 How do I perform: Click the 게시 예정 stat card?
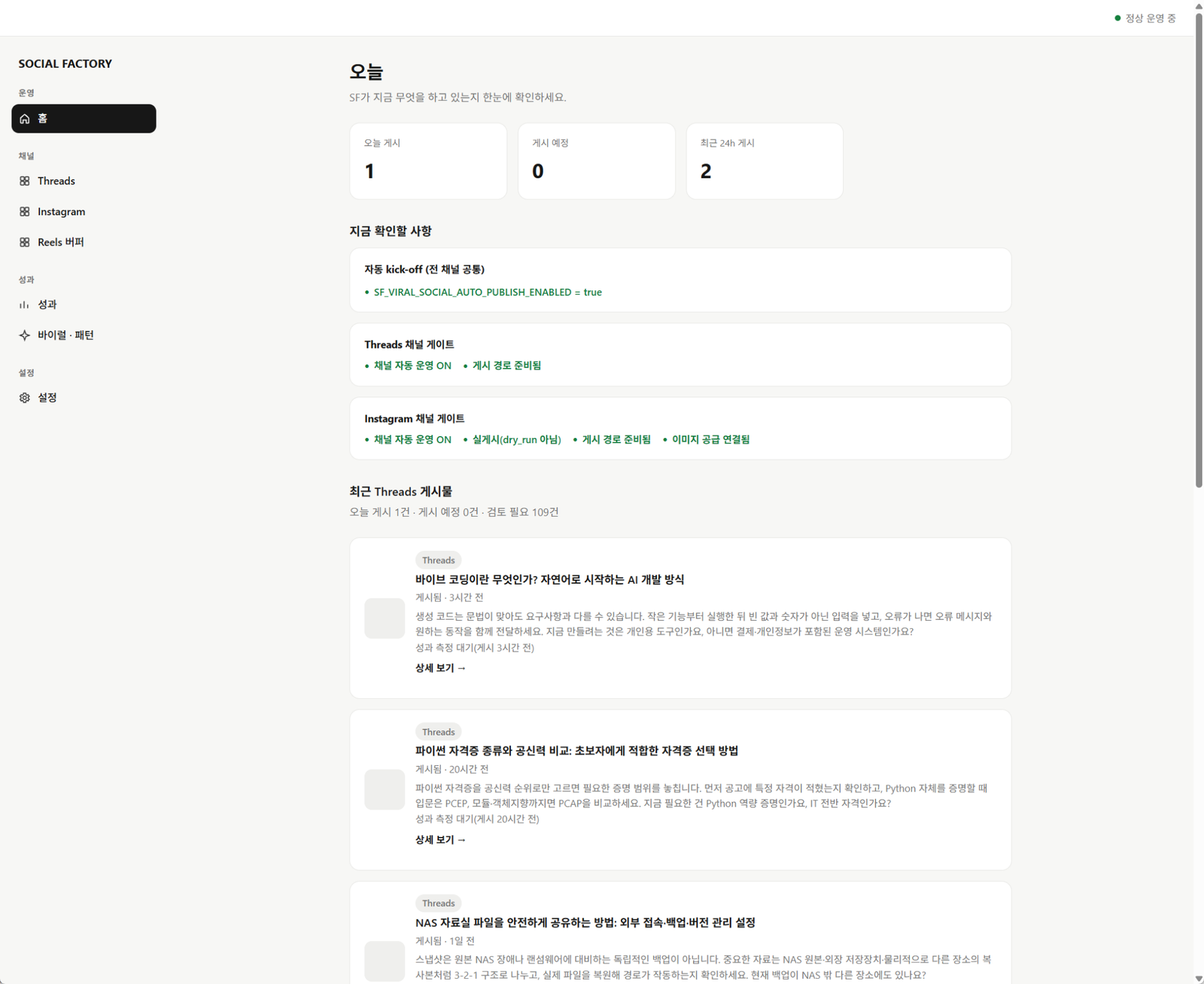click(x=597, y=161)
